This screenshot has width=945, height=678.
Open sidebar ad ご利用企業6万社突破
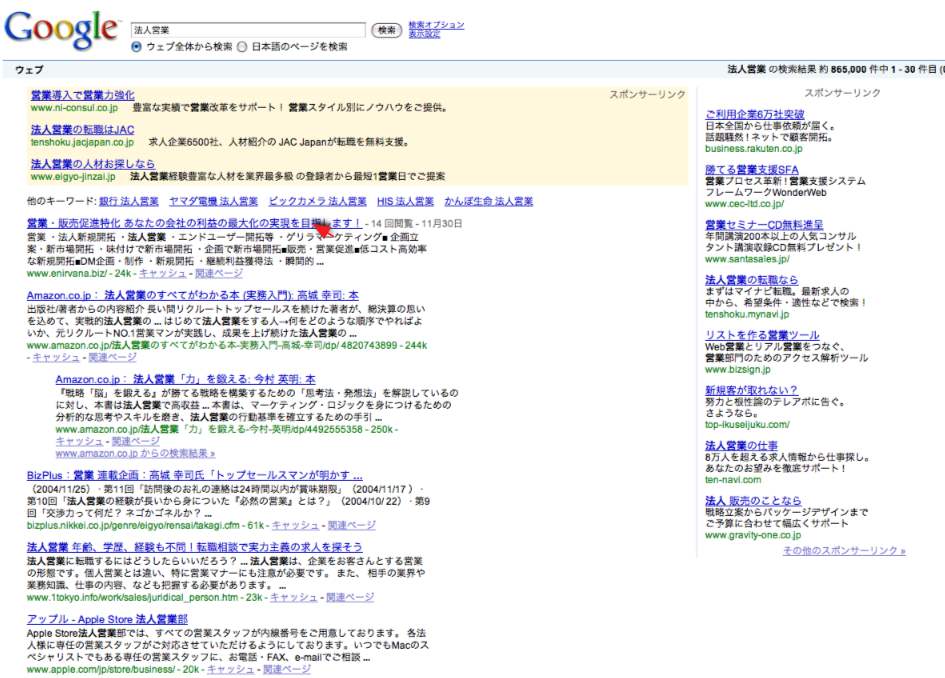click(755, 115)
